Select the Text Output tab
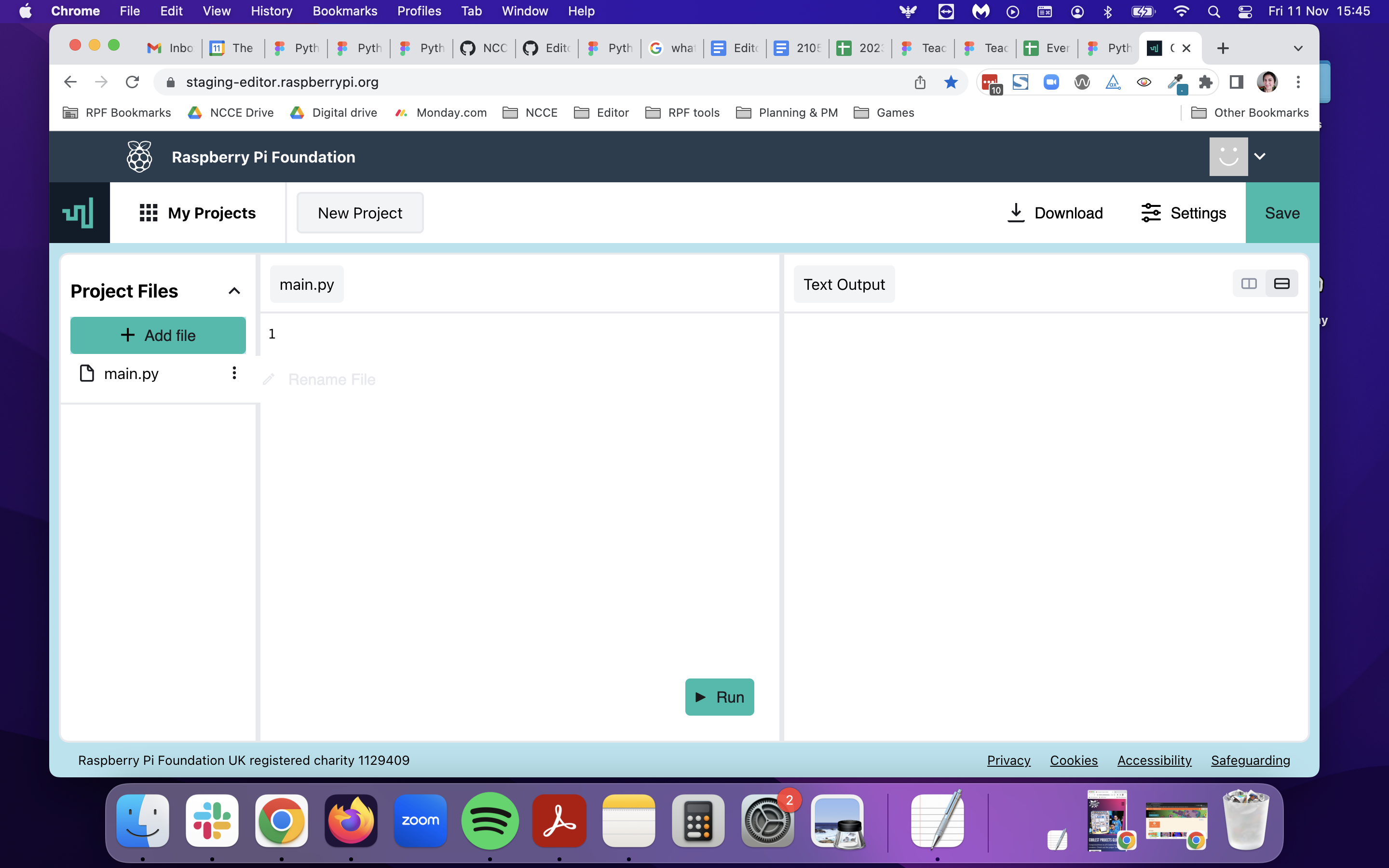The height and width of the screenshot is (868, 1389). pos(843,284)
